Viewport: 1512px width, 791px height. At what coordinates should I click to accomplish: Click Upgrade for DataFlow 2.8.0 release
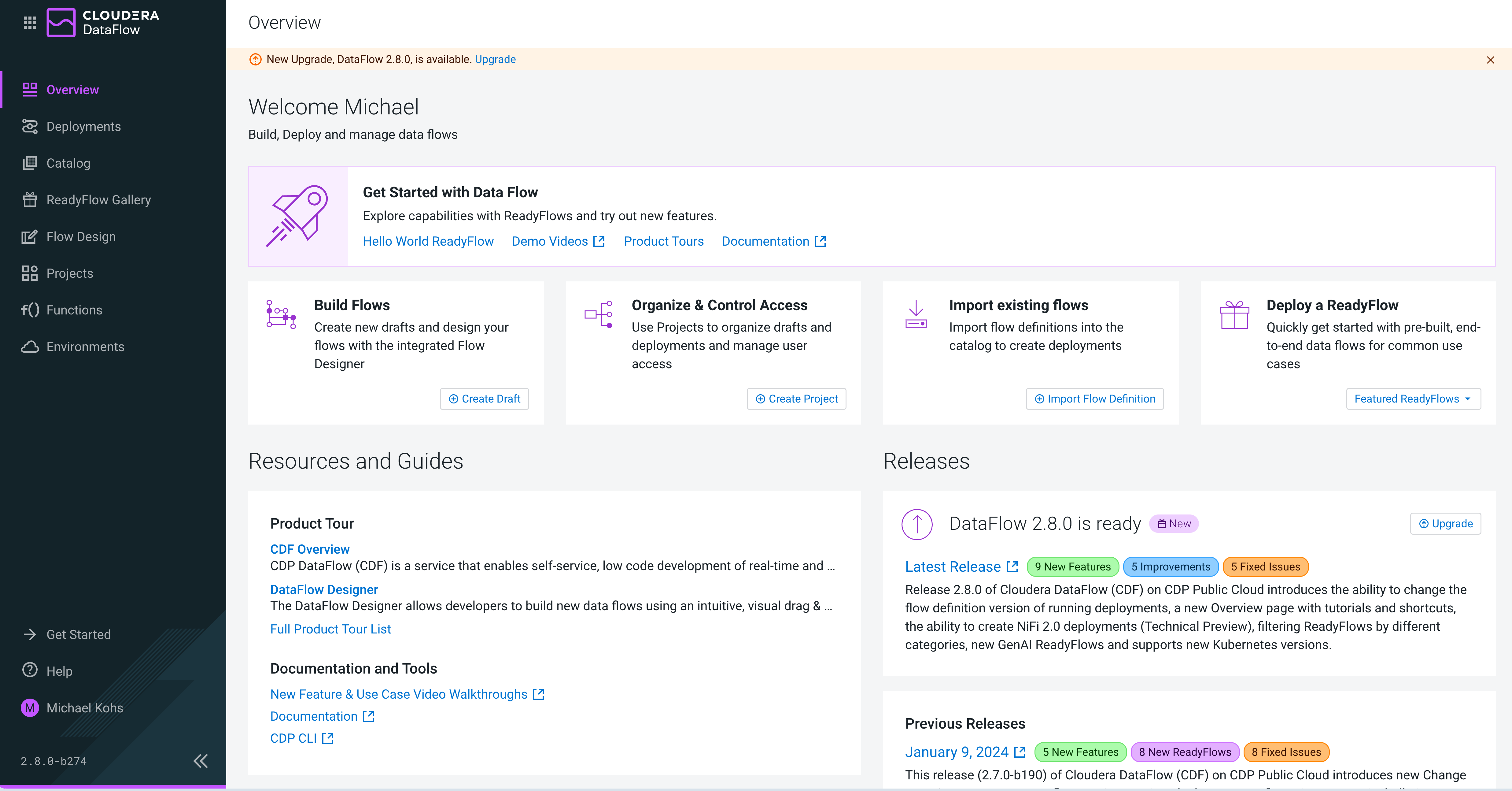click(1445, 523)
